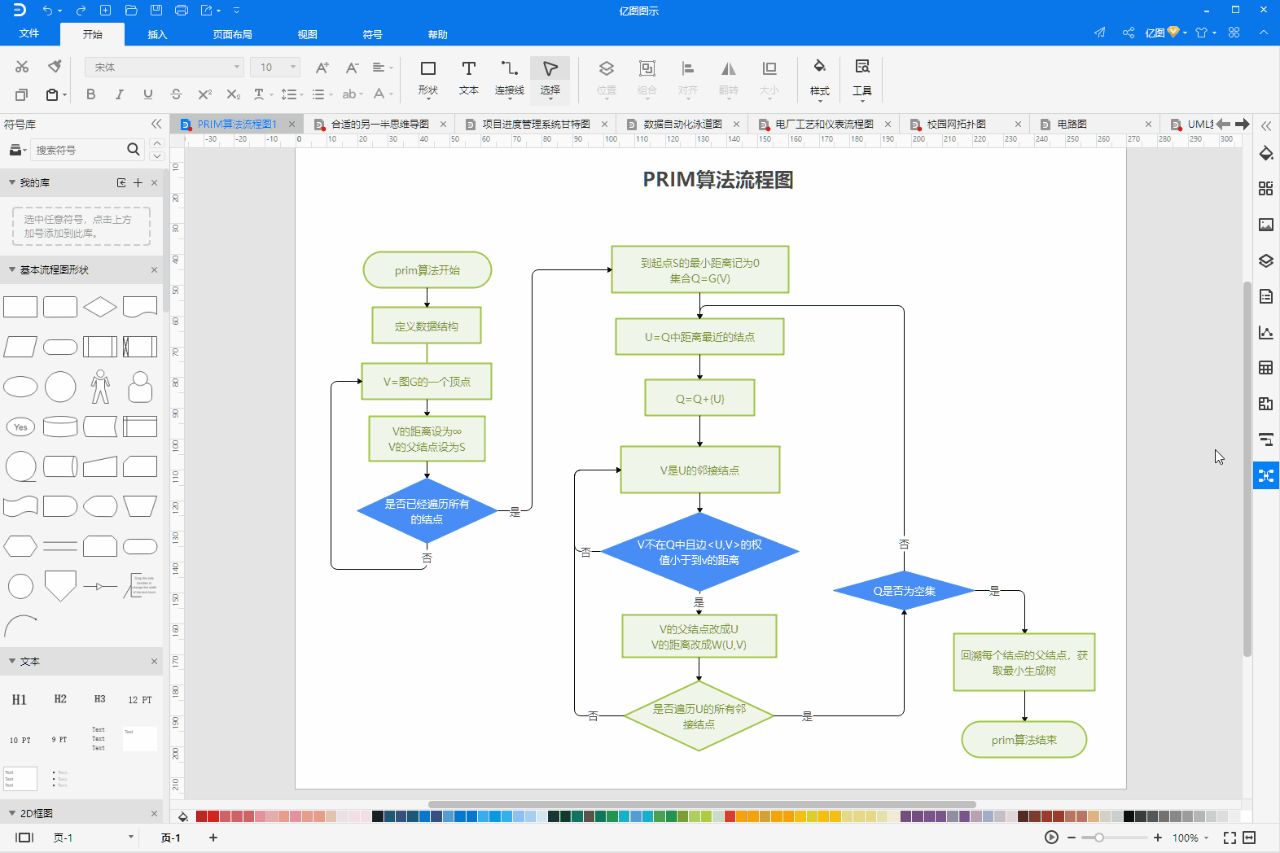1280x853 pixels.
Task: Click the New document plus icon
Action: tap(107, 10)
